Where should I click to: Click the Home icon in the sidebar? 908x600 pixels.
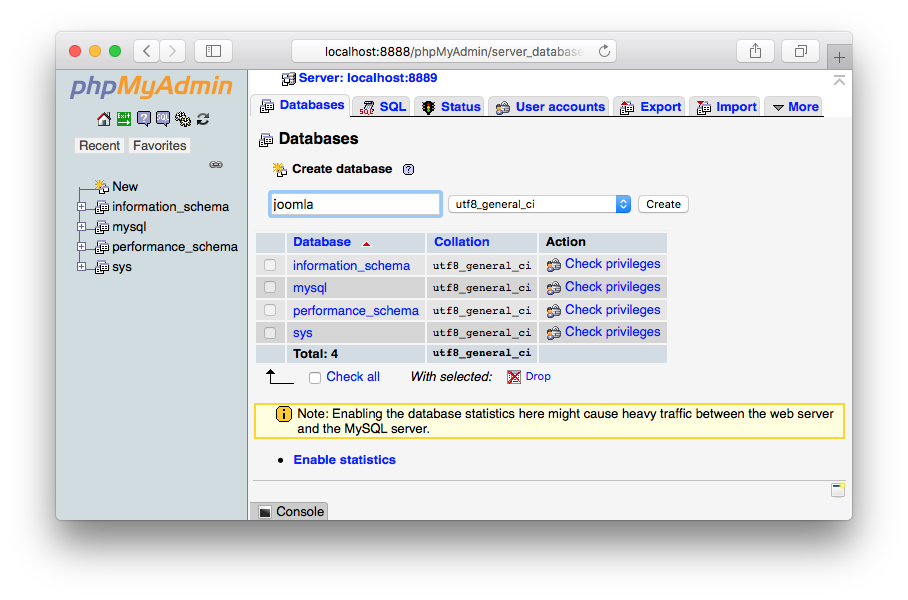point(103,119)
